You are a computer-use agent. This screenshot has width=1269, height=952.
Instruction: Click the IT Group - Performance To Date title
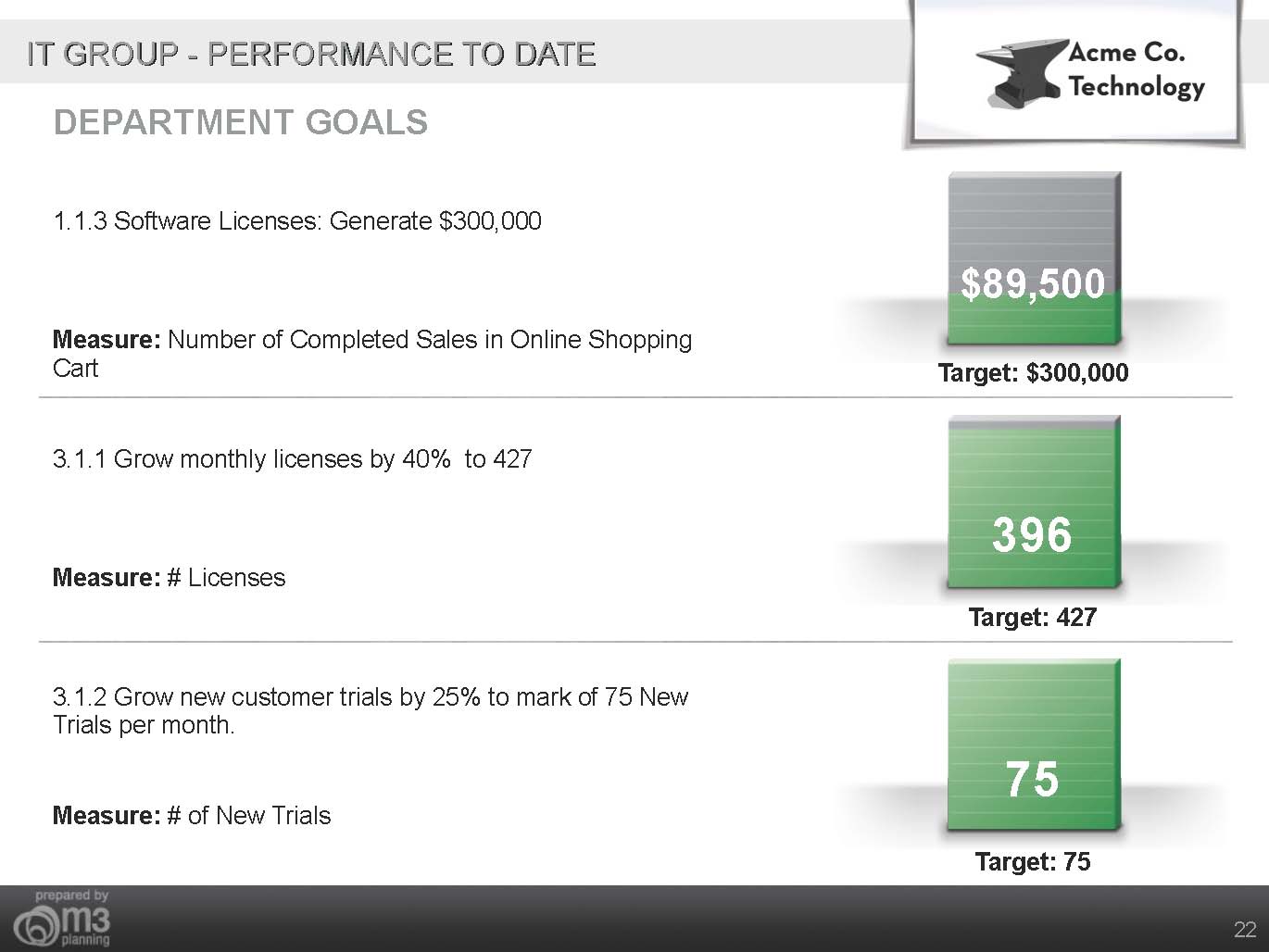point(311,54)
